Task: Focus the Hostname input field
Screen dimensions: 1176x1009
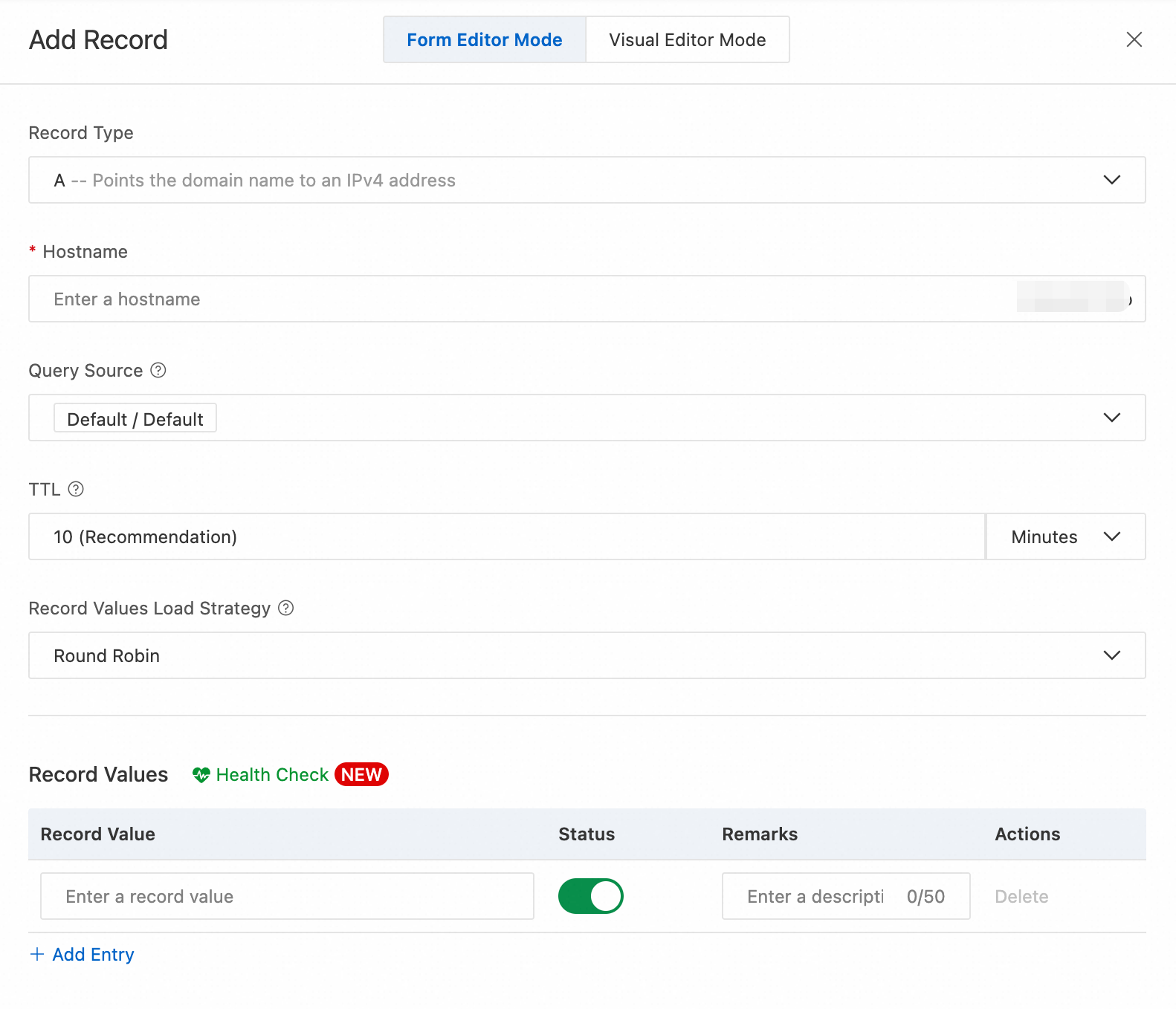Action: pyautogui.click(x=587, y=299)
